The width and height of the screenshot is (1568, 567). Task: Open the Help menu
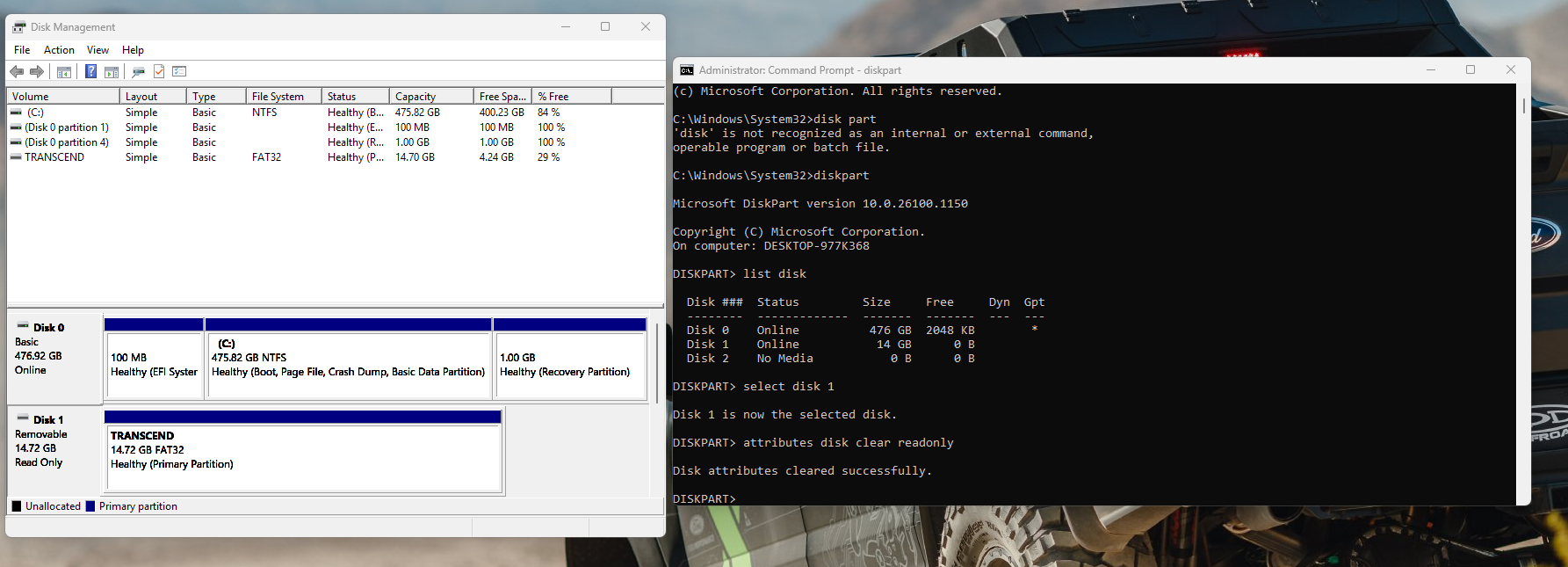click(x=133, y=50)
